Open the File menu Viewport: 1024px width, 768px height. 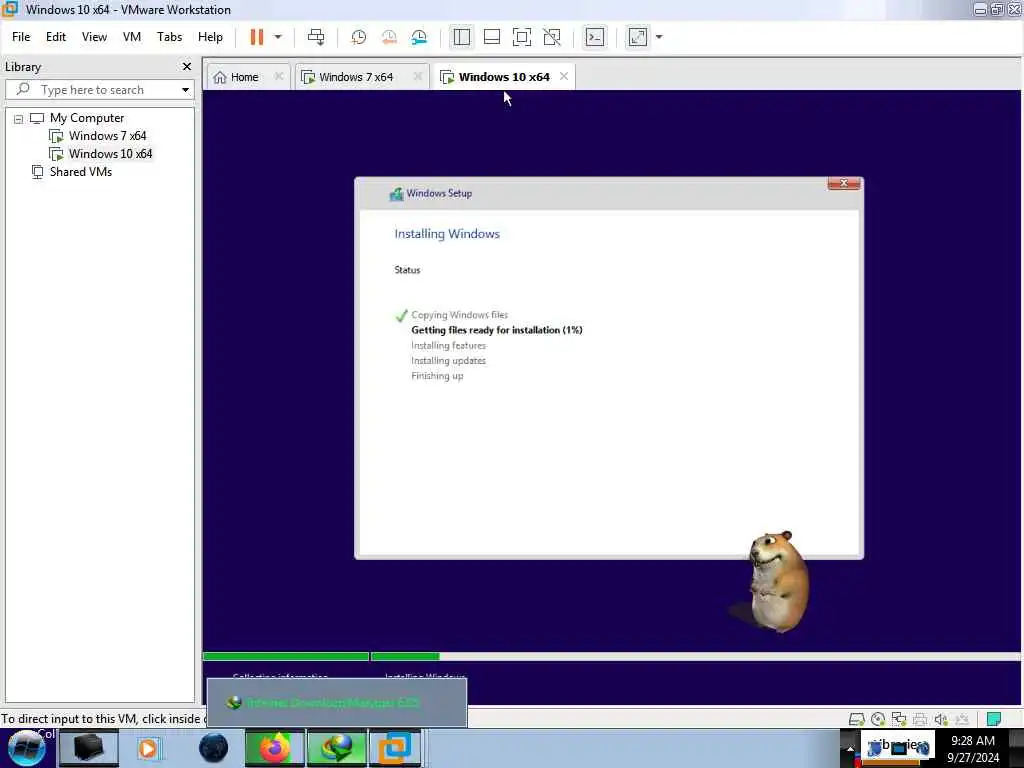[21, 37]
